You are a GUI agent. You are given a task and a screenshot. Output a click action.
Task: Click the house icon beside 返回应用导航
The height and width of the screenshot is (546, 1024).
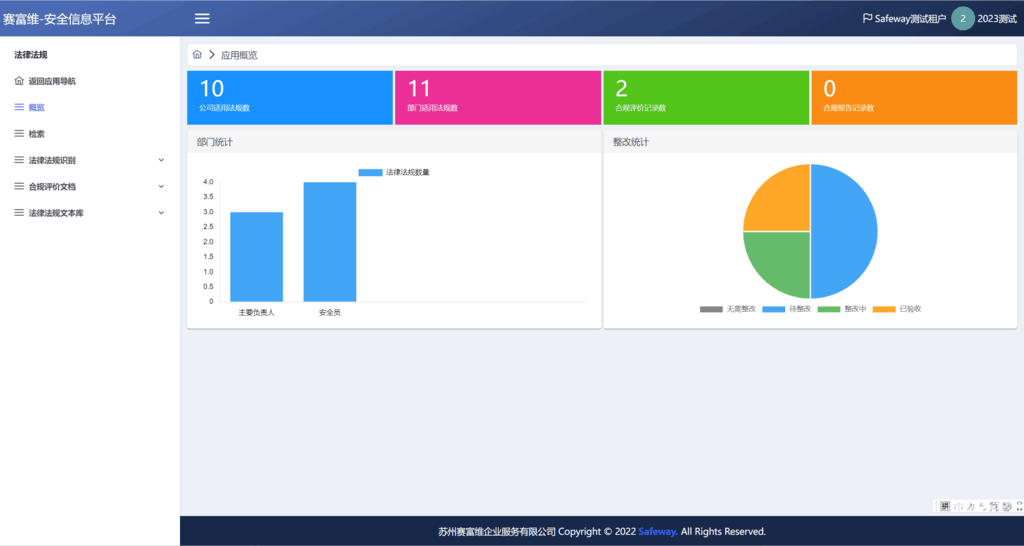pyautogui.click(x=19, y=81)
